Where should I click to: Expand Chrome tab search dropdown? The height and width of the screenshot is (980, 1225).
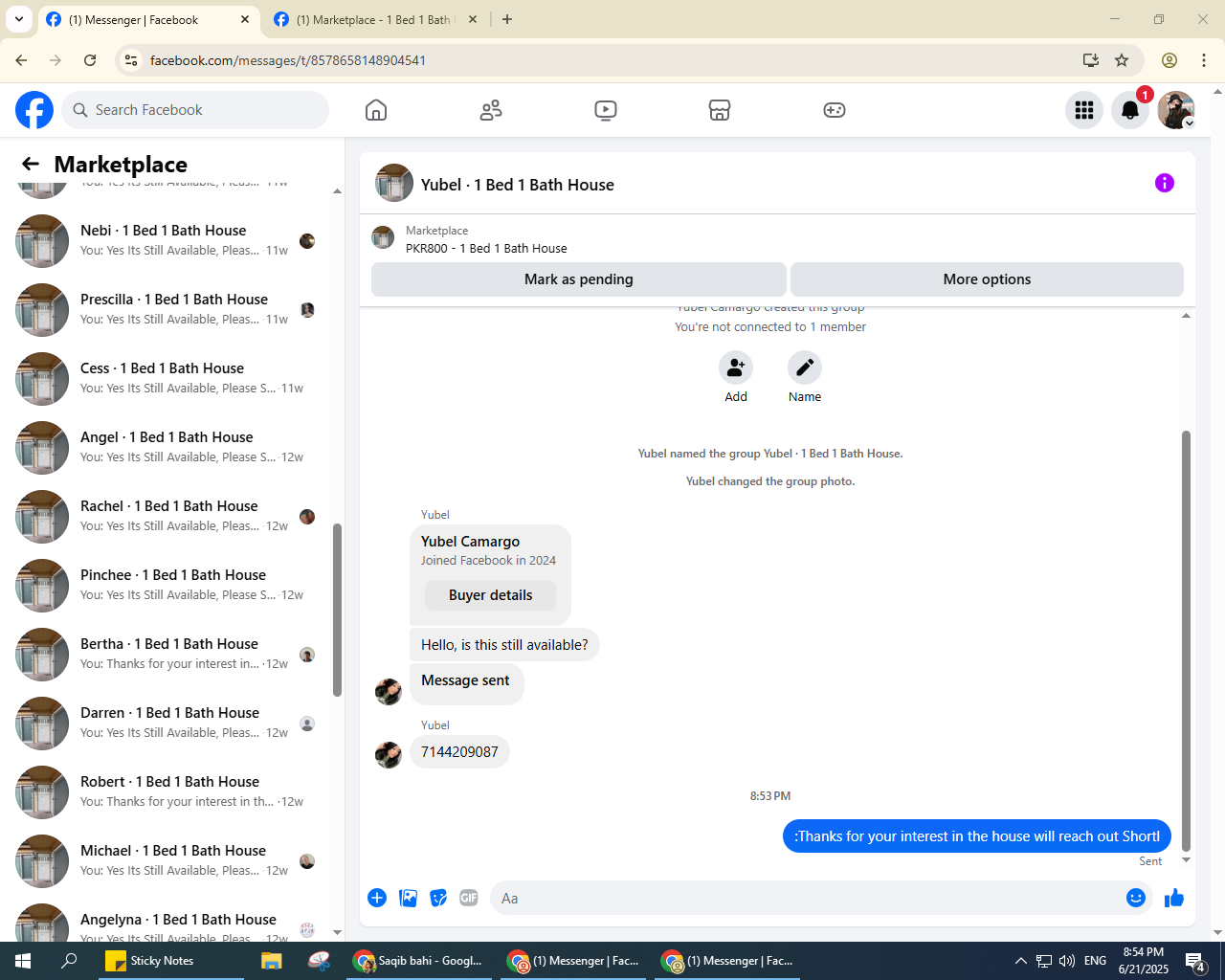click(19, 19)
